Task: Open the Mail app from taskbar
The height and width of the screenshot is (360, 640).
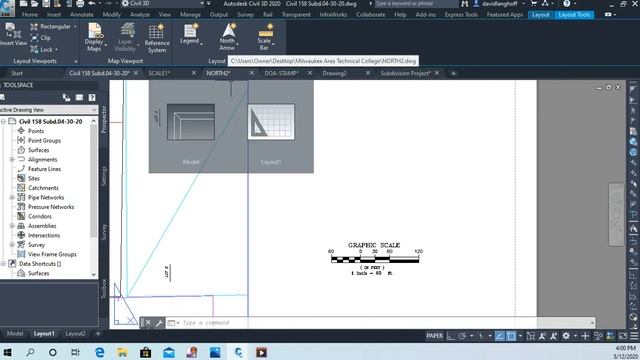Action: tap(169, 352)
